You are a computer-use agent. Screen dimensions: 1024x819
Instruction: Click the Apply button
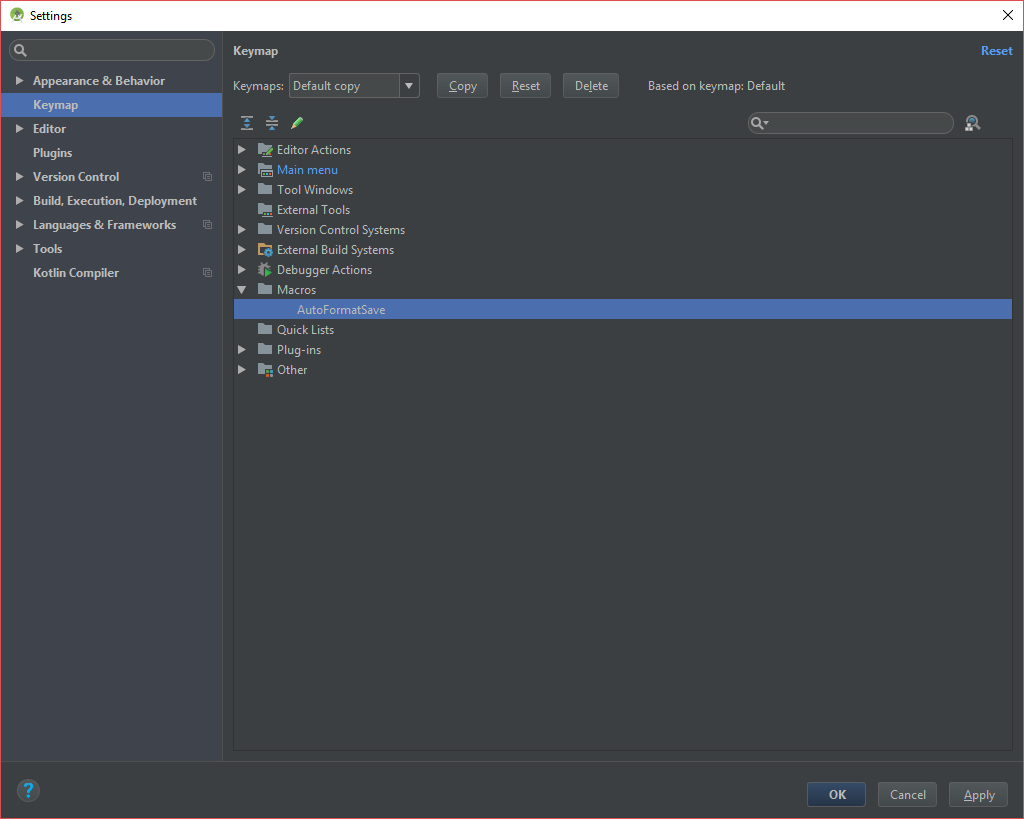click(978, 794)
